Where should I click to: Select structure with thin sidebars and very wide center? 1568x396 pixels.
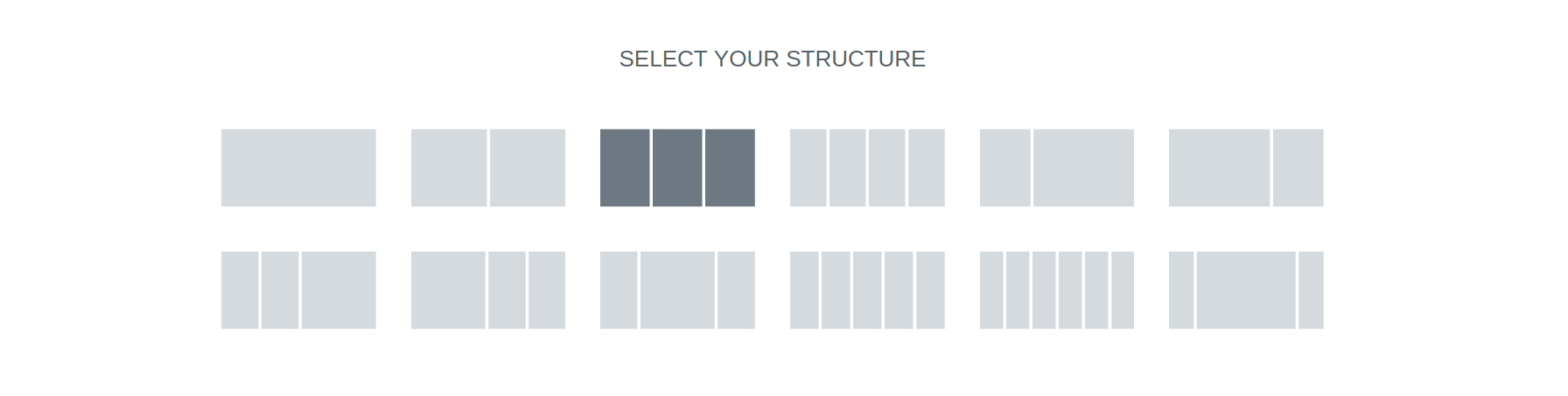[x=1246, y=290]
